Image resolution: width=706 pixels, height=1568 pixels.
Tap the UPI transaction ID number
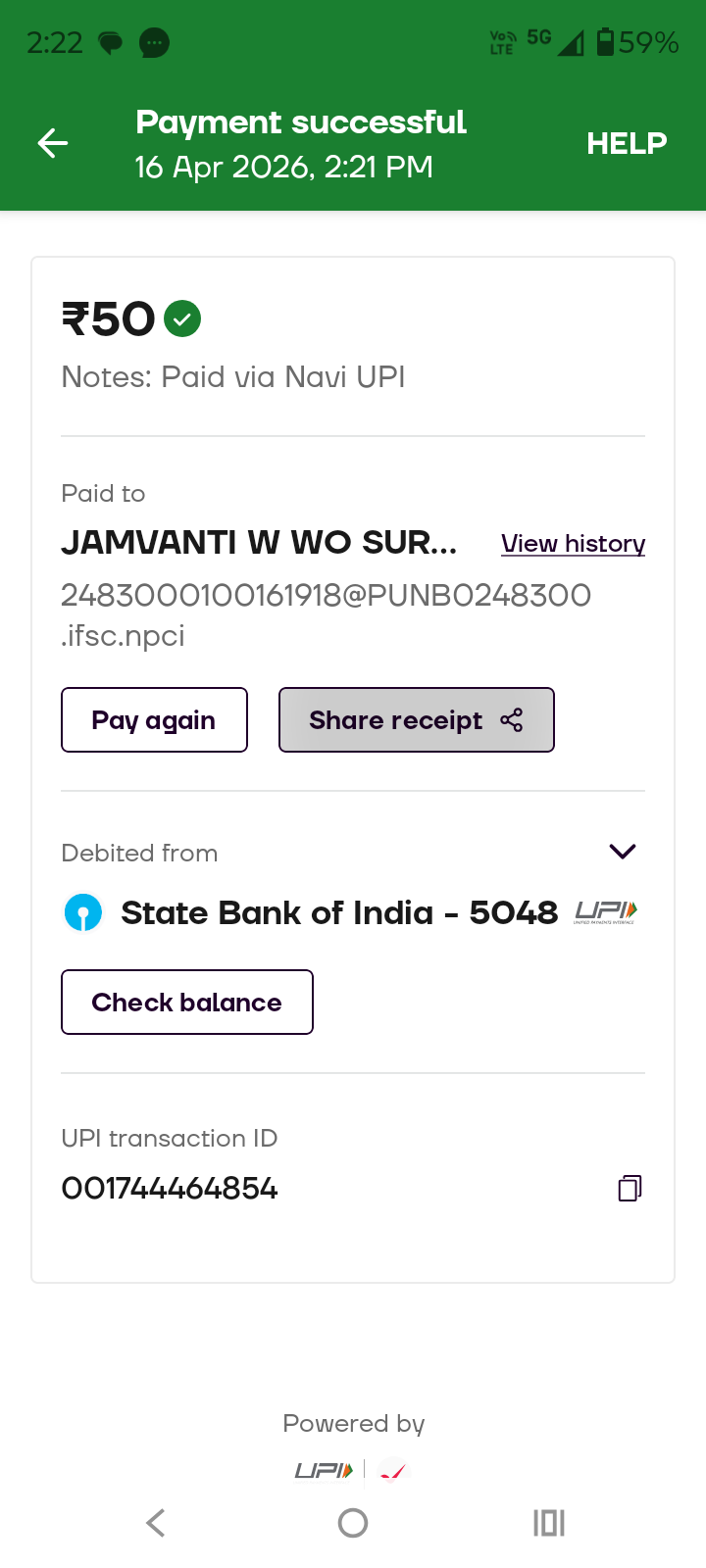[x=170, y=1189]
